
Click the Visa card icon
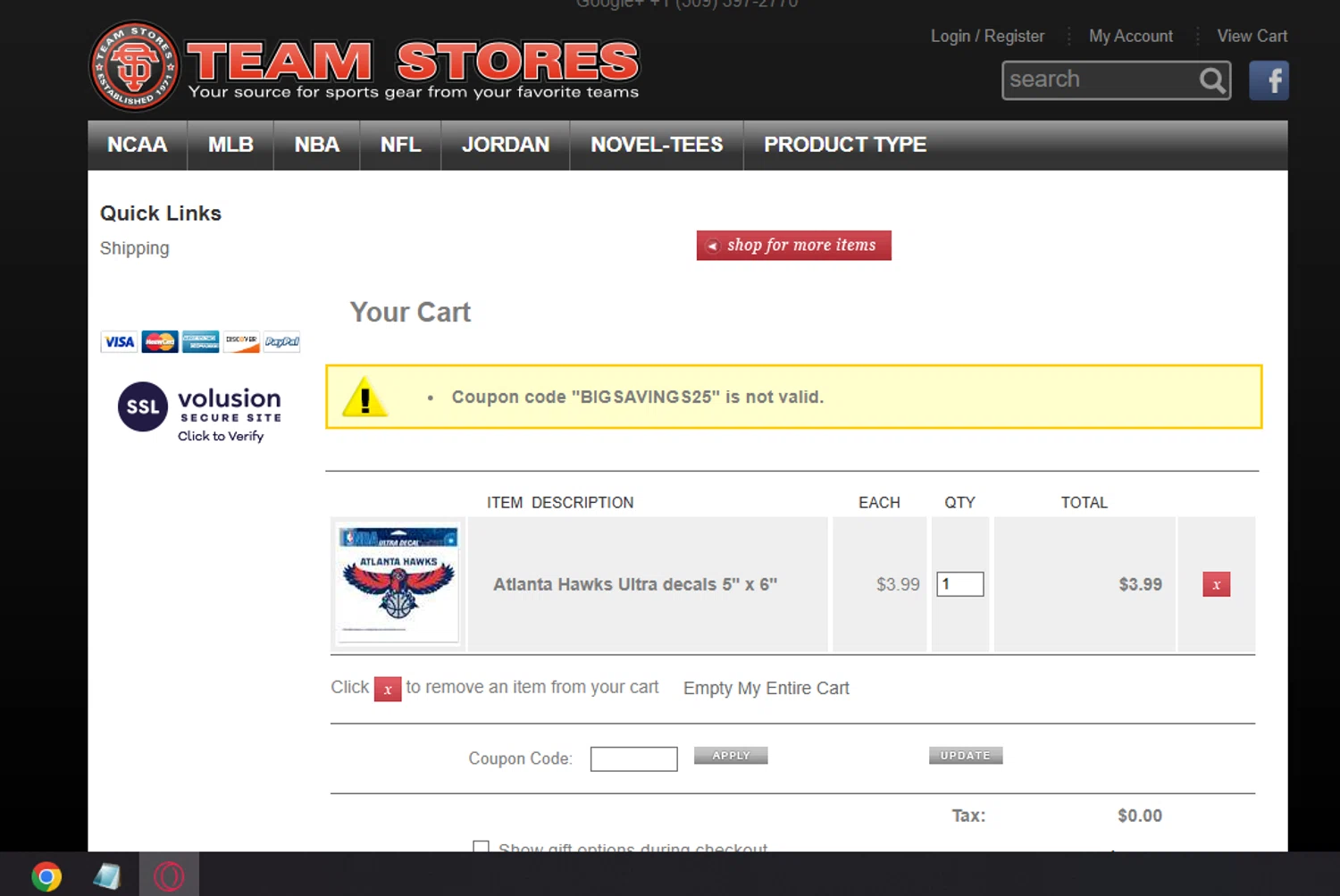pos(119,341)
